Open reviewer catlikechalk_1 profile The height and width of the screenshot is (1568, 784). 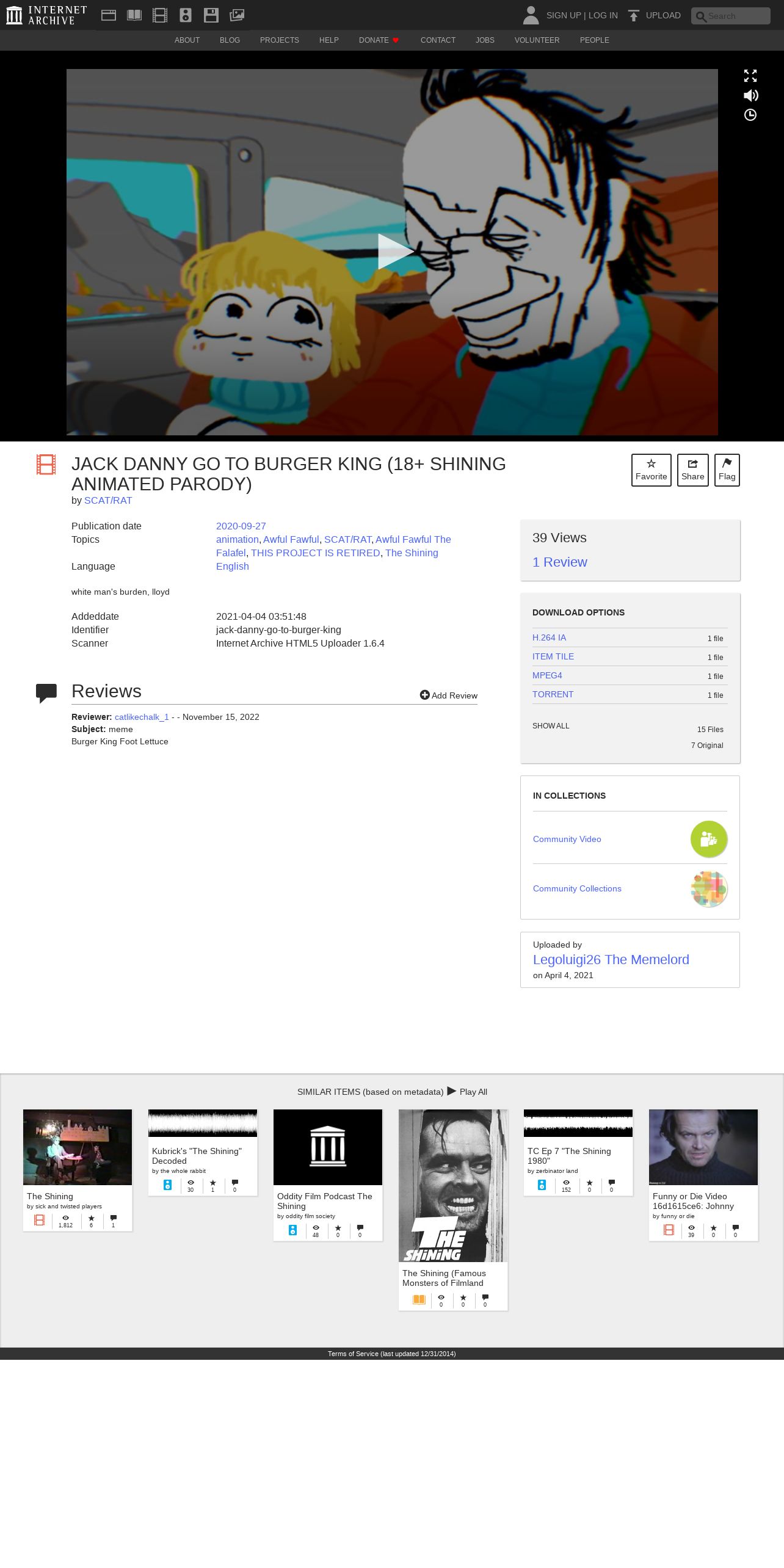142,717
